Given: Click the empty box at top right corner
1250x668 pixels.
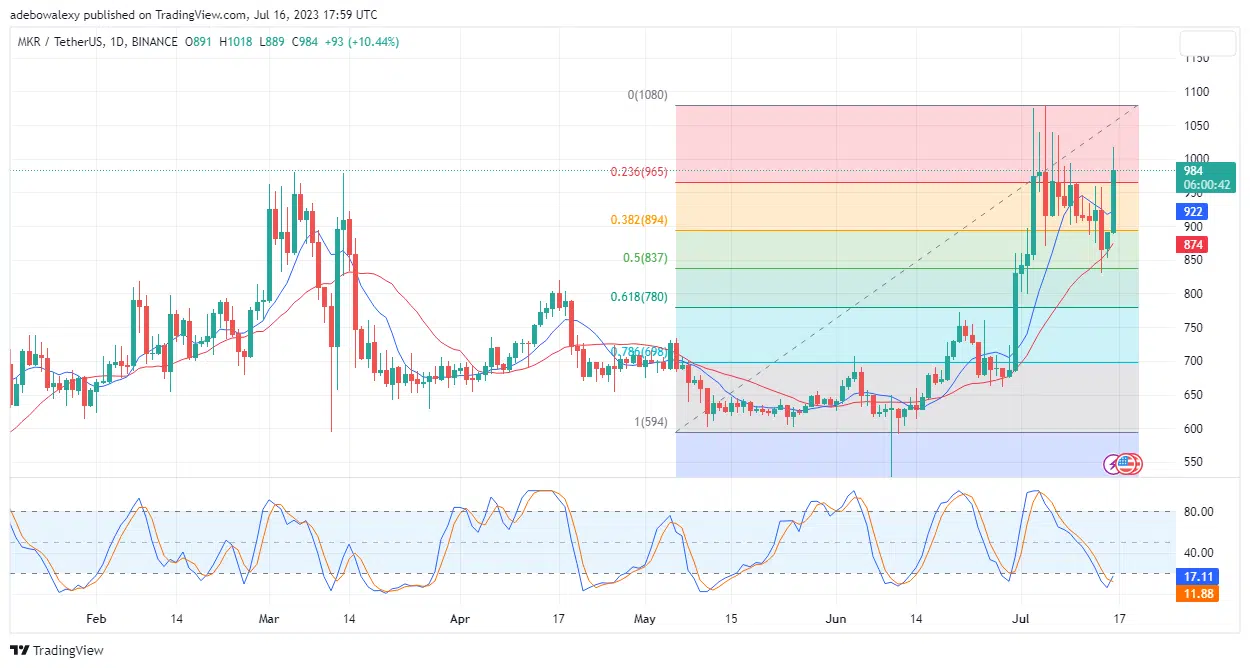Looking at the screenshot, I should (x=1208, y=44).
